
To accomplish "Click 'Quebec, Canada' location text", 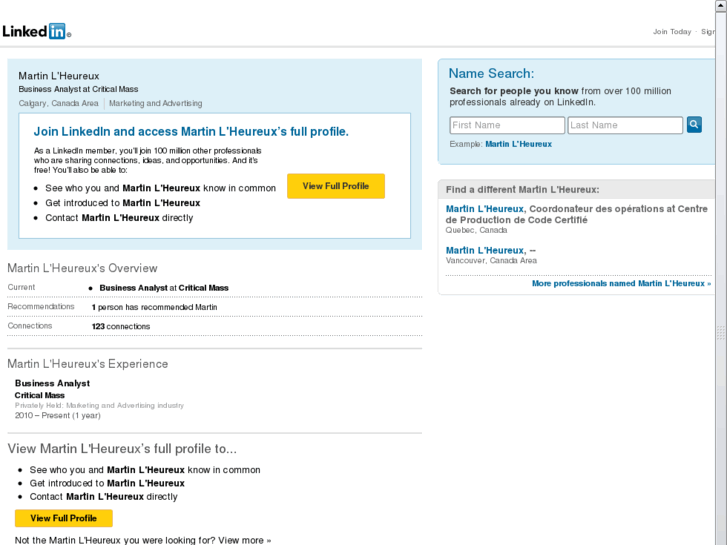I will (476, 230).
